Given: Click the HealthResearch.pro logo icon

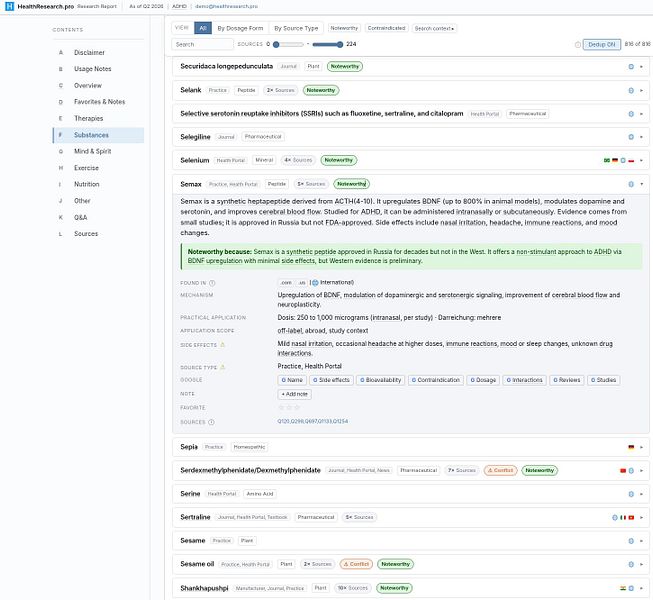Looking at the screenshot, I should [x=9, y=6].
